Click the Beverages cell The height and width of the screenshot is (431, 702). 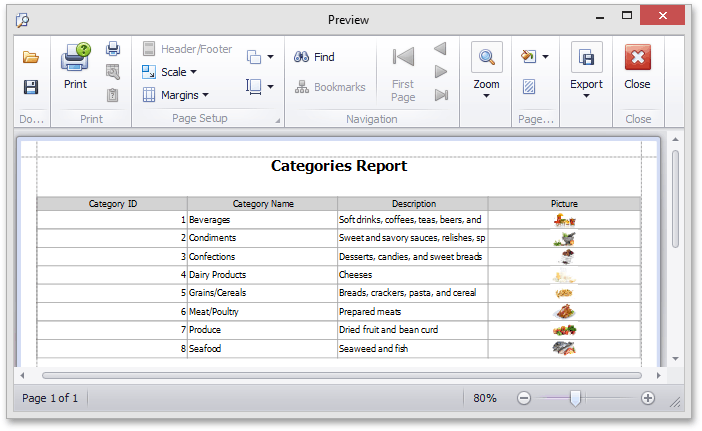click(x=262, y=220)
